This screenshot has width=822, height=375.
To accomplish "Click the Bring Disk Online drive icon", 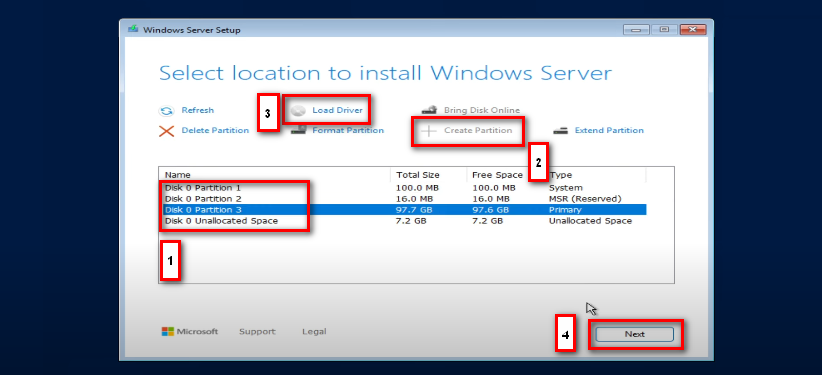I will (x=429, y=111).
